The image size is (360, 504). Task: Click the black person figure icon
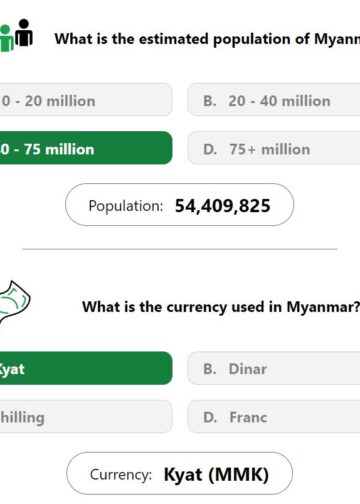[x=24, y=33]
